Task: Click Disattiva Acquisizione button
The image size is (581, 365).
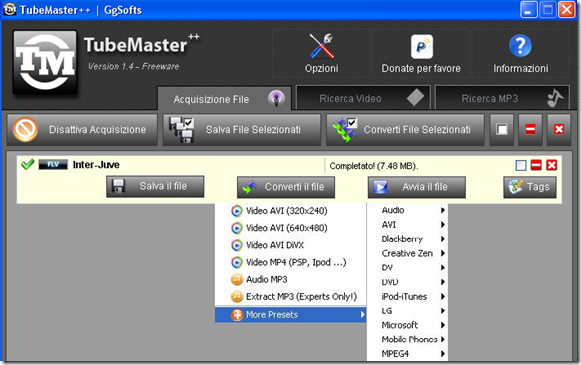Action: (x=82, y=130)
